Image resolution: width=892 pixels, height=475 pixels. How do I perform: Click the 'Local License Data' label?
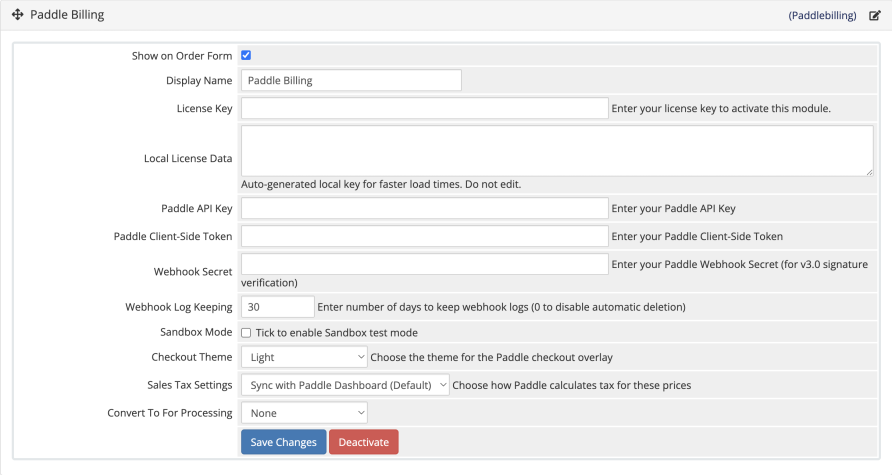coord(188,158)
